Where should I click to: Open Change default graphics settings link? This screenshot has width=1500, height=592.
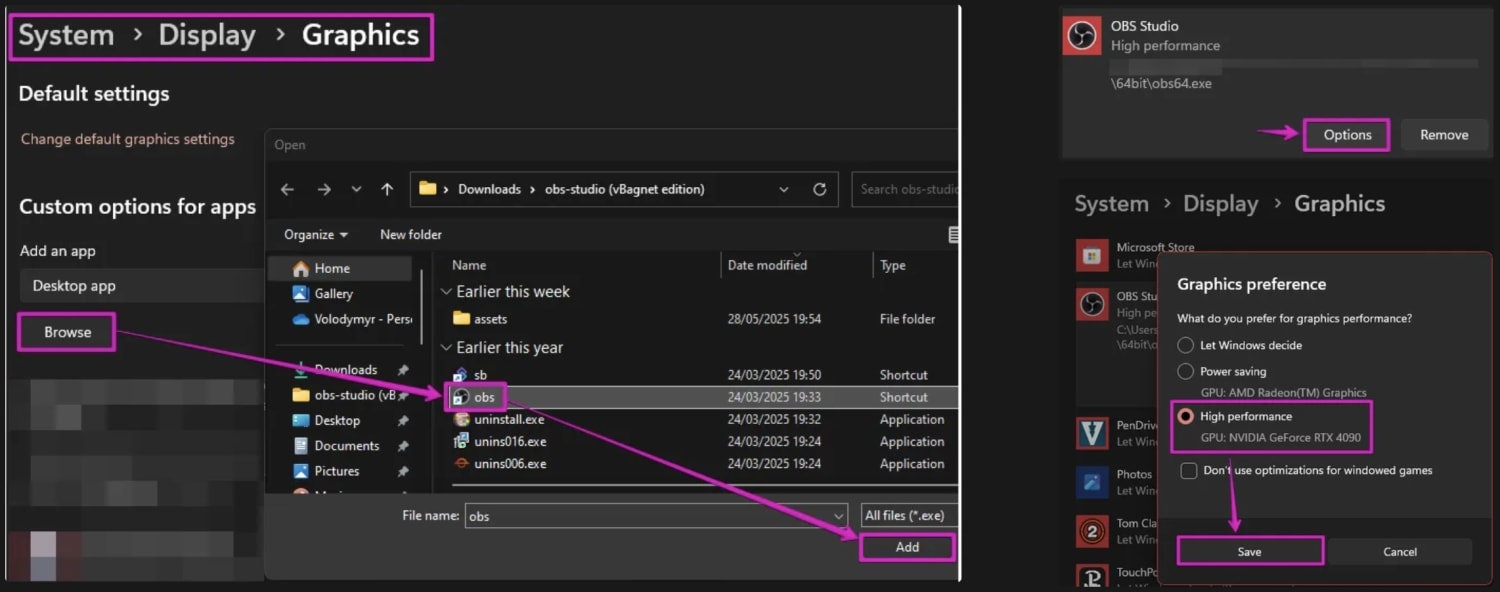[128, 139]
